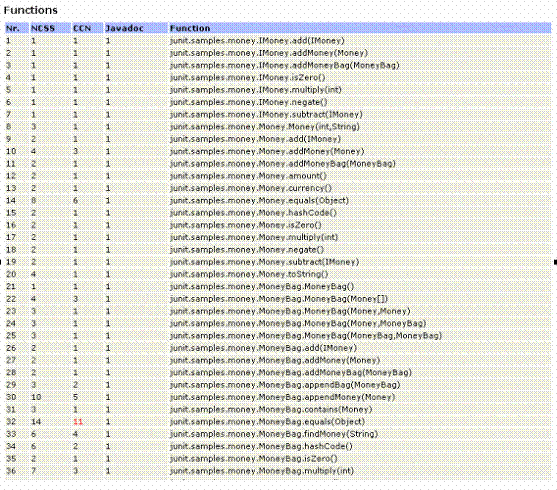Select Money.addMoneyBag(MoneyBag) function entry
The height and width of the screenshot is (490, 557).
click(x=283, y=163)
